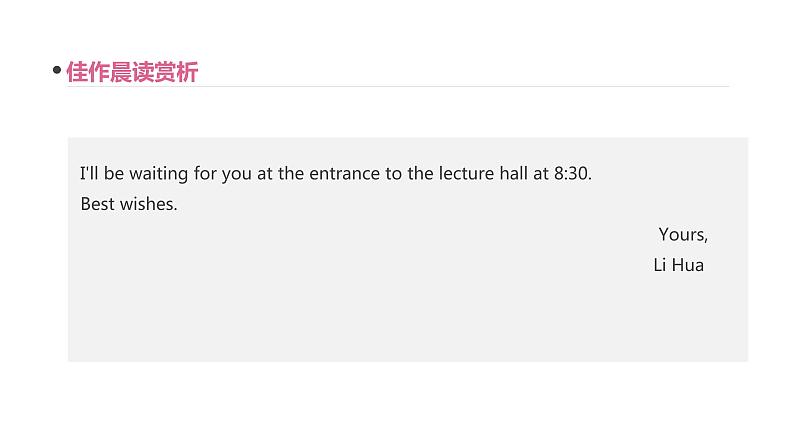Click the word "hall" before the time
Viewport: 794px width, 445px height.
coord(513,173)
